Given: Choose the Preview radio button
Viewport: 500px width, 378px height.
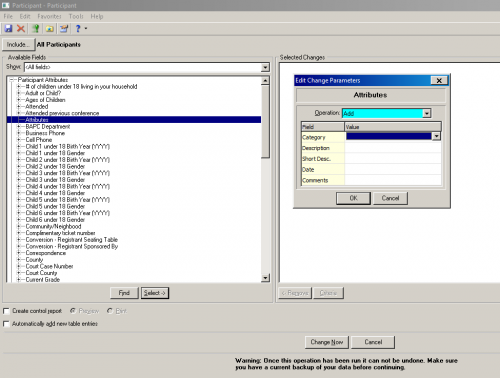Looking at the screenshot, I should click(x=73, y=311).
